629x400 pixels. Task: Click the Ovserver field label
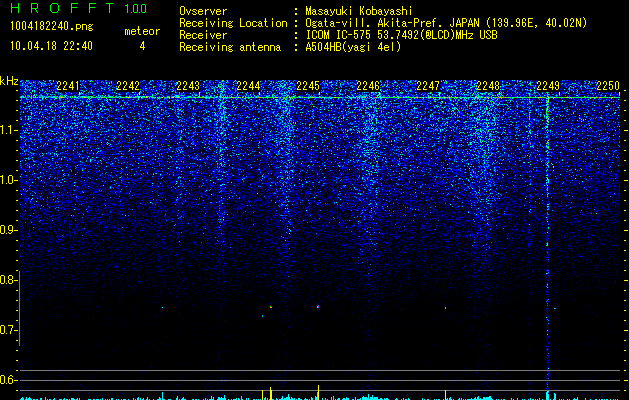[x=203, y=11]
